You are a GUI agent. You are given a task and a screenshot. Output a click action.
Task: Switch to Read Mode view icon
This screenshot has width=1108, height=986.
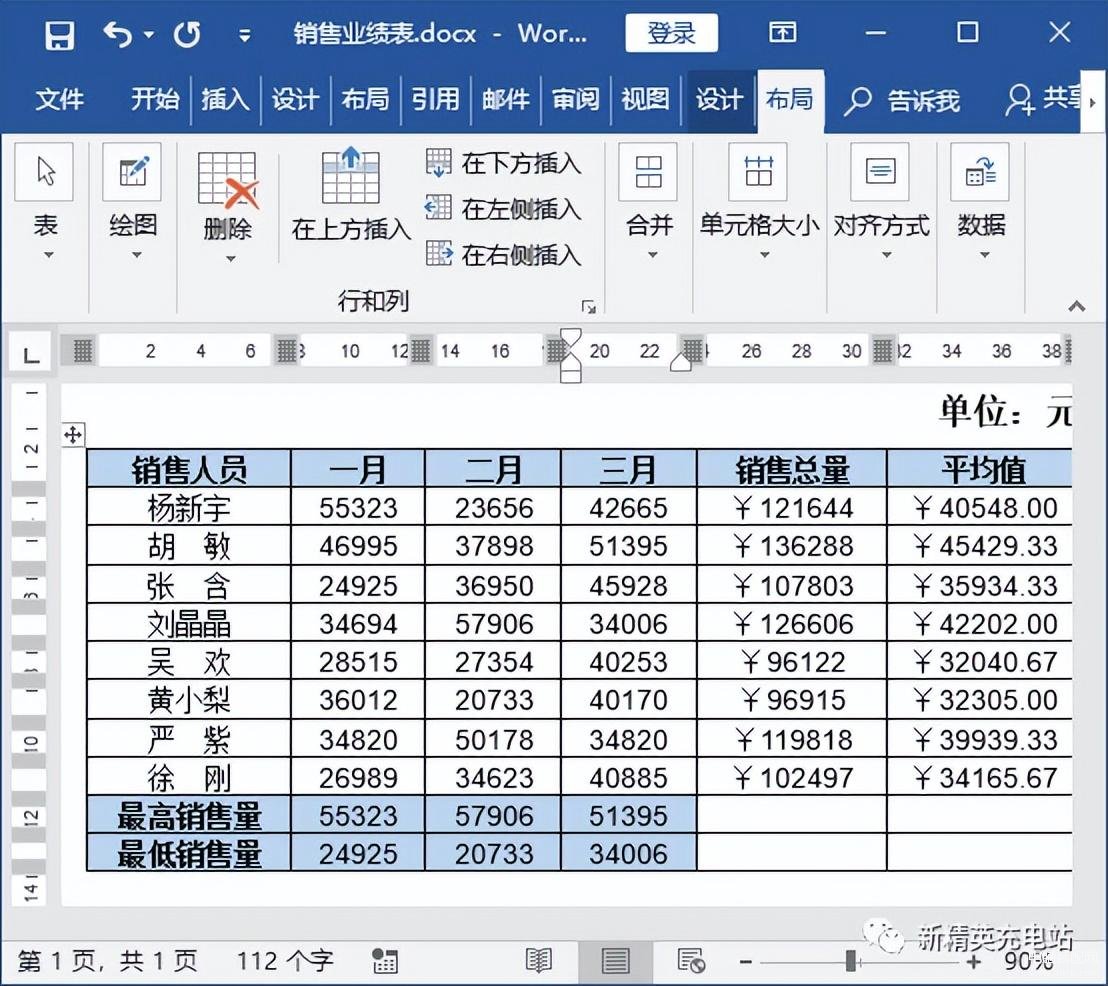click(x=539, y=961)
